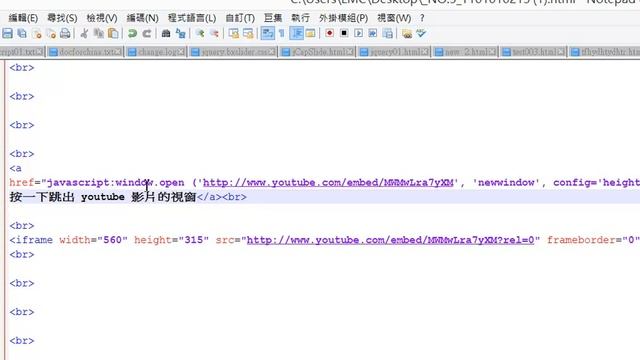640x360 pixels.
Task: Click the synchronize vertical scrolling icon
Action: [233, 33]
